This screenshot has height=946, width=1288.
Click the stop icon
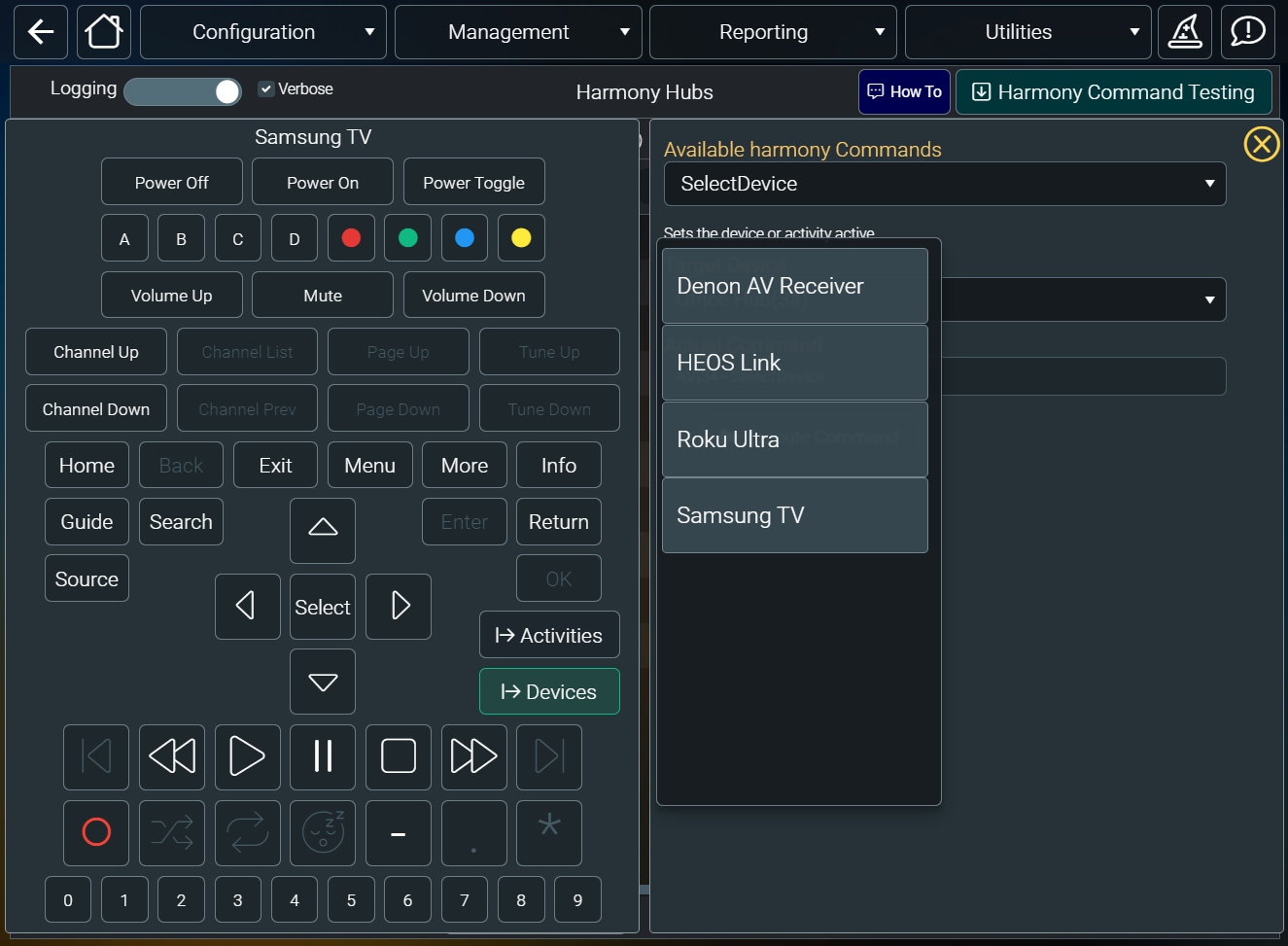[399, 757]
